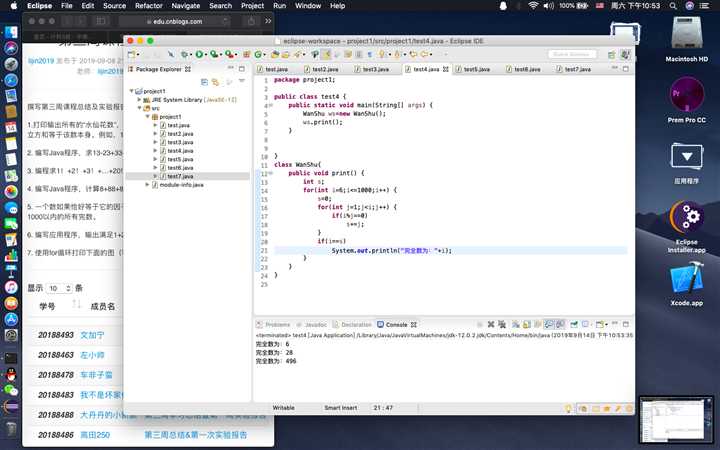Switch to the Declaration tab

pos(353,324)
